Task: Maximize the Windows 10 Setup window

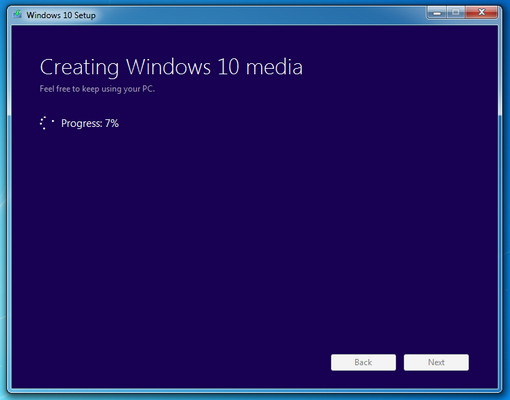Action: pos(456,13)
